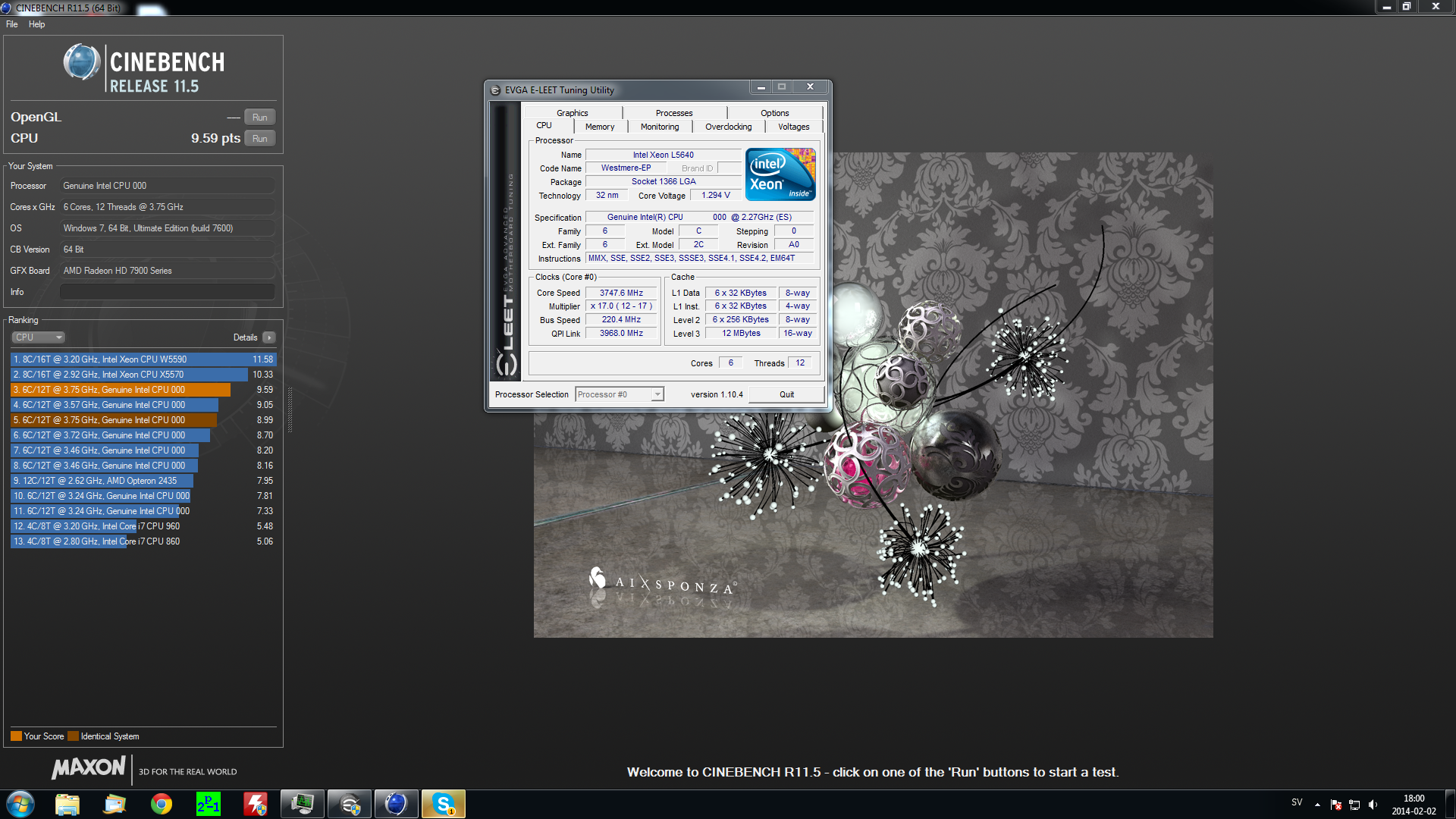Close the EVGA E-LEET window
This screenshot has height=819, width=1456.
coord(810,87)
